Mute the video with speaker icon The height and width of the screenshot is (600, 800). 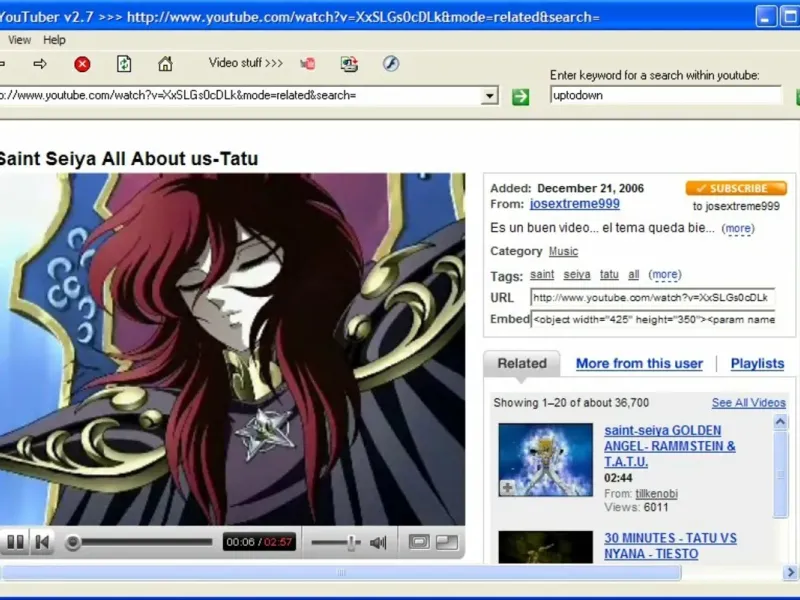378,542
